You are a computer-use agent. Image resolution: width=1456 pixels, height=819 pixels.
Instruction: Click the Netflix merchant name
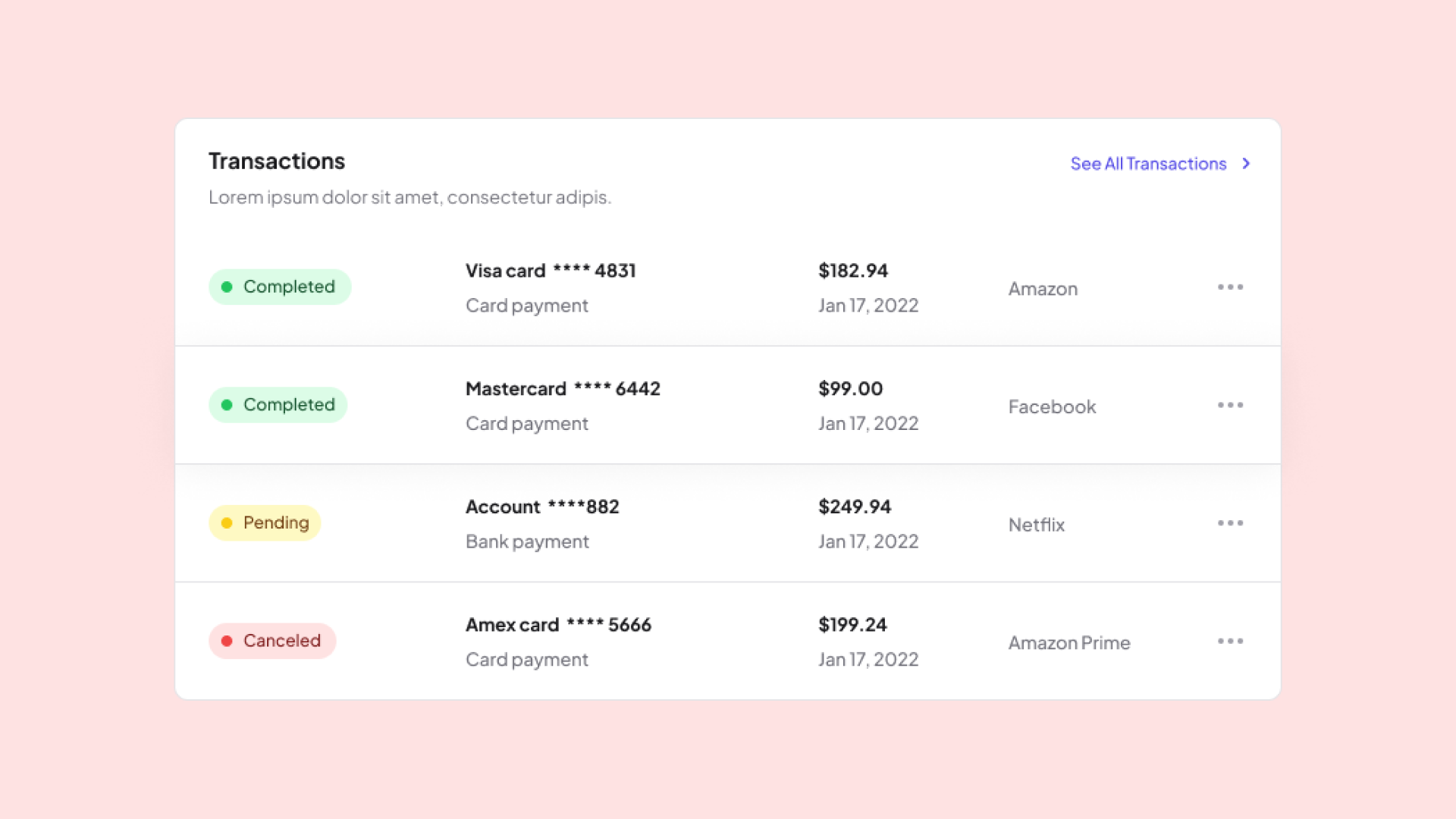coord(1036,525)
